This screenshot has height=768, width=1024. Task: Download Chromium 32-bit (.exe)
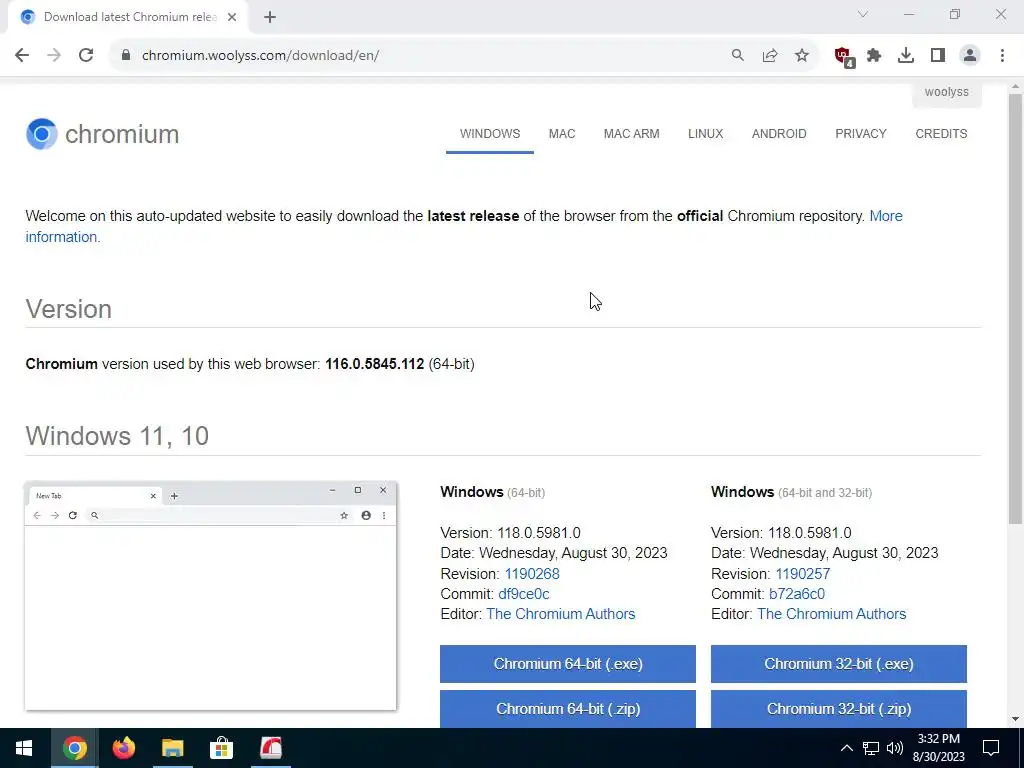pyautogui.click(x=839, y=664)
